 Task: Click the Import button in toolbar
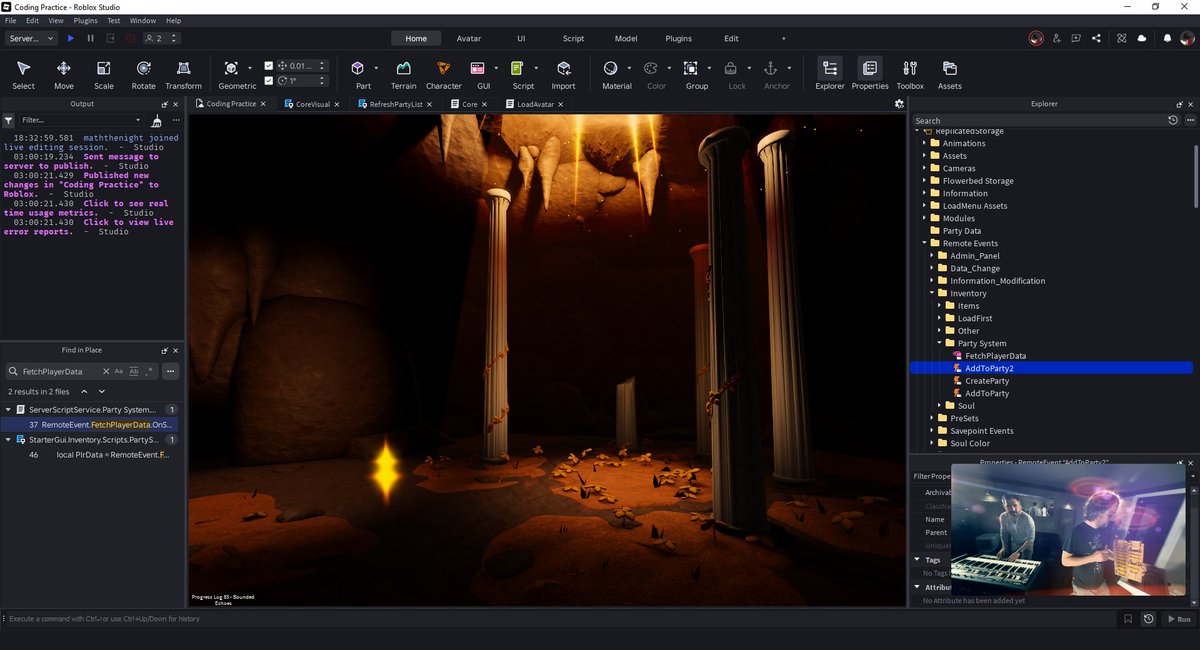(x=563, y=74)
